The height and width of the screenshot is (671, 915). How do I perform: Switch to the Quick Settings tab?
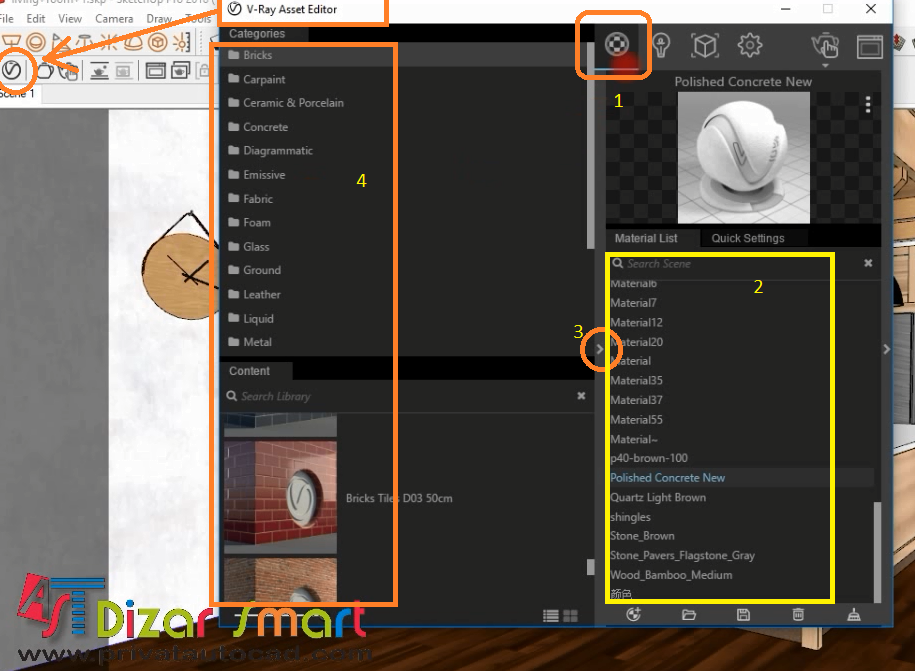click(748, 238)
